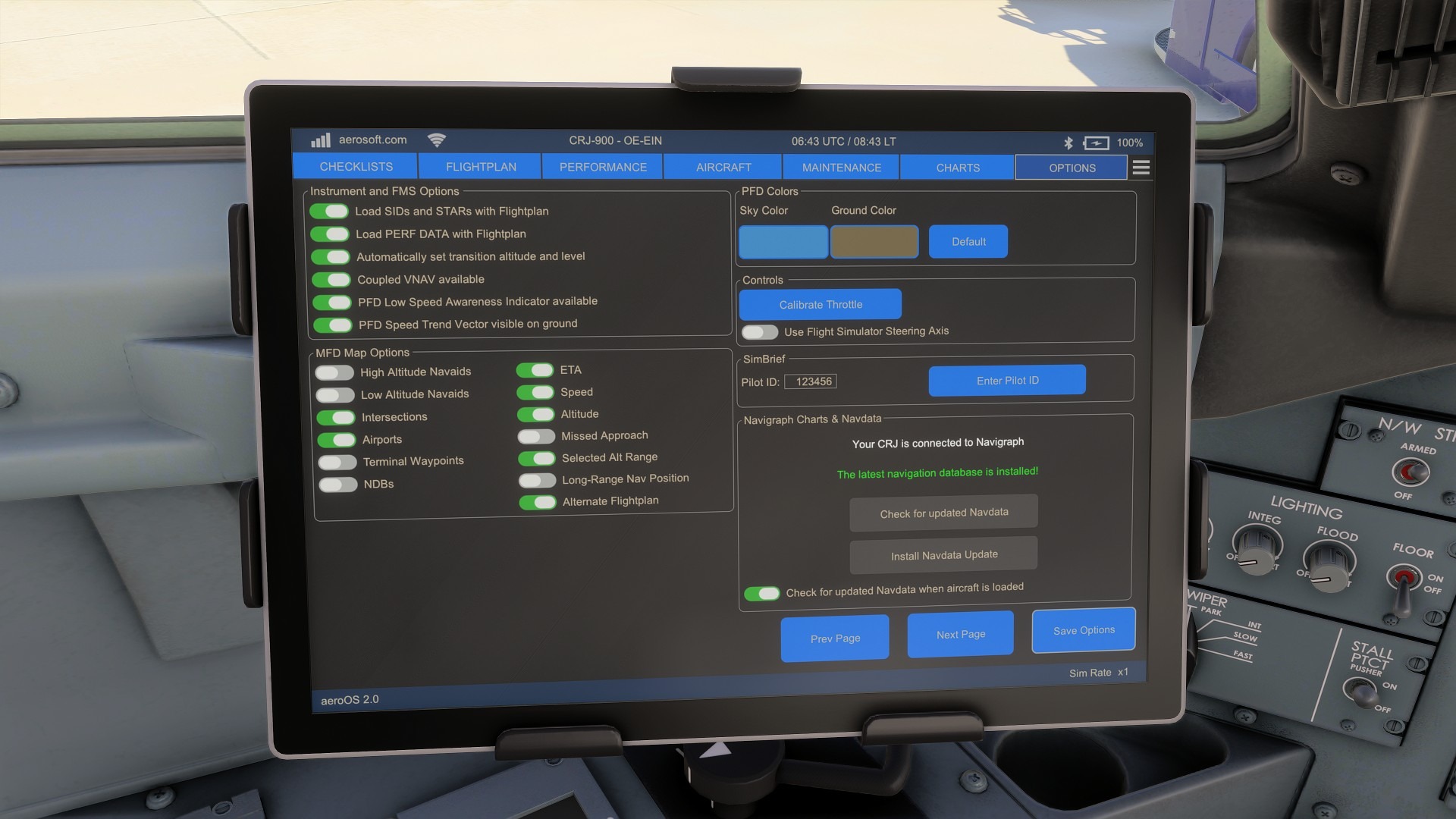Turn on Use Flight Simulator Steering Axis
Screen dimensions: 1456x819
pyautogui.click(x=759, y=332)
